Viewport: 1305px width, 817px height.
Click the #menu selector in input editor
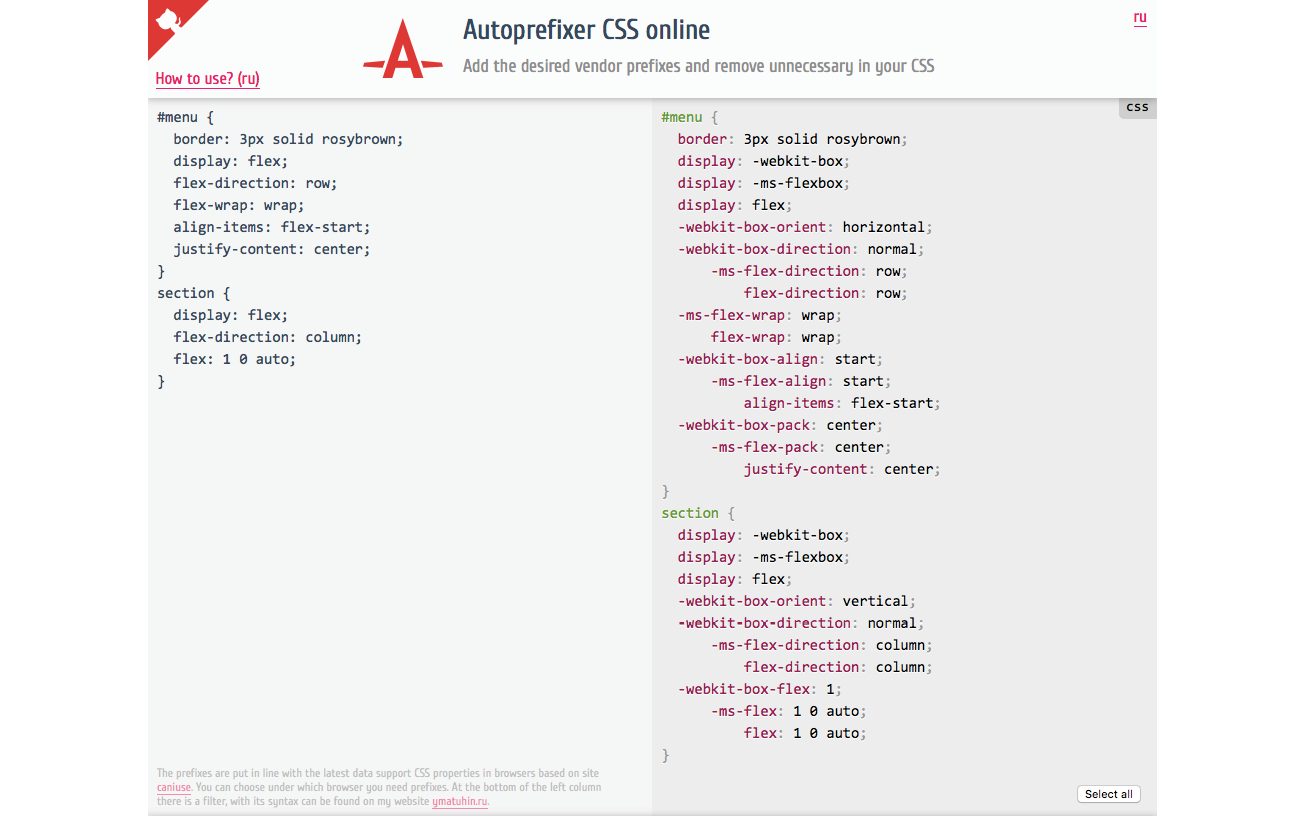click(x=177, y=117)
